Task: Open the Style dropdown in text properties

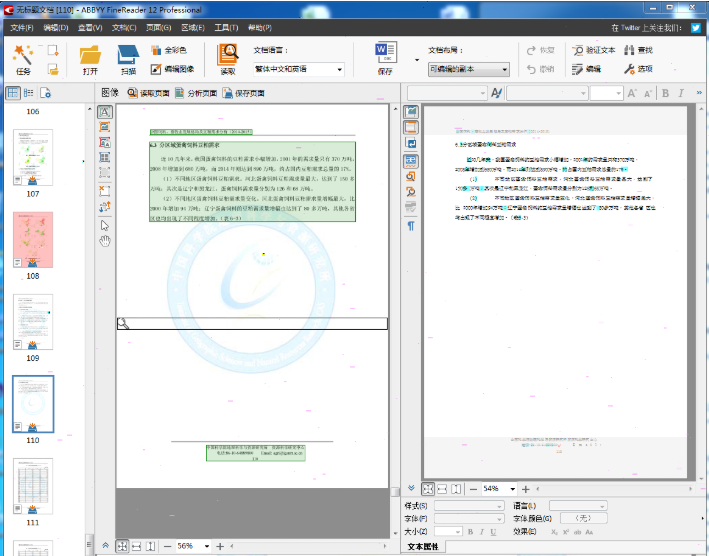Action: click(469, 506)
